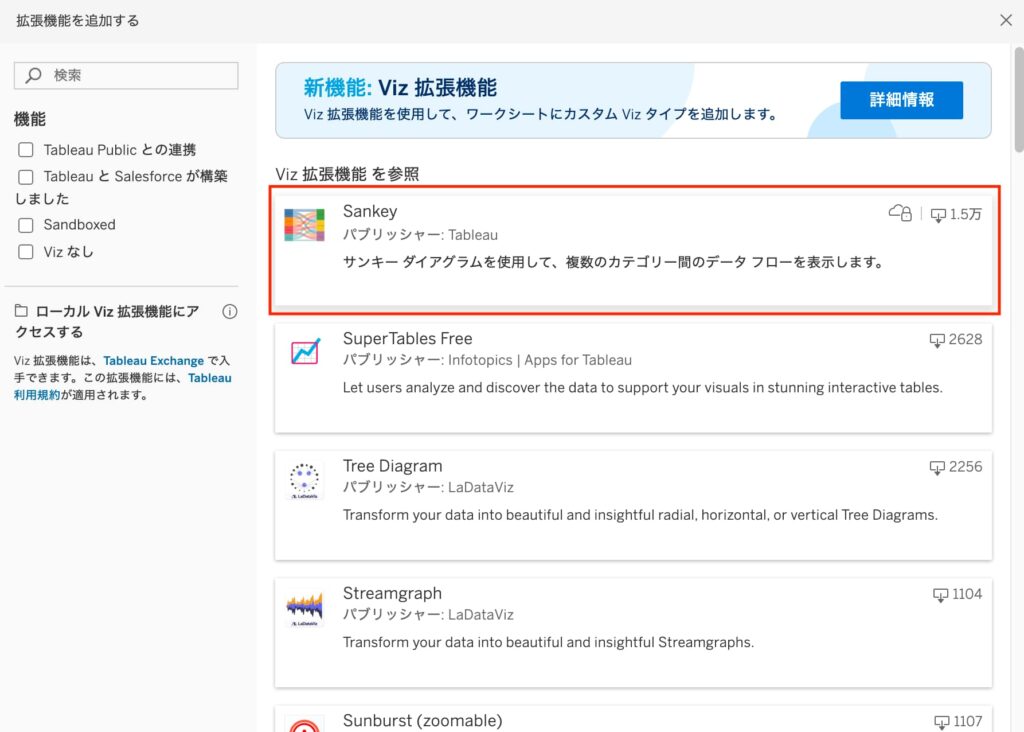Click the info icon beside local Viz extensions
1024x732 pixels.
[x=229, y=312]
